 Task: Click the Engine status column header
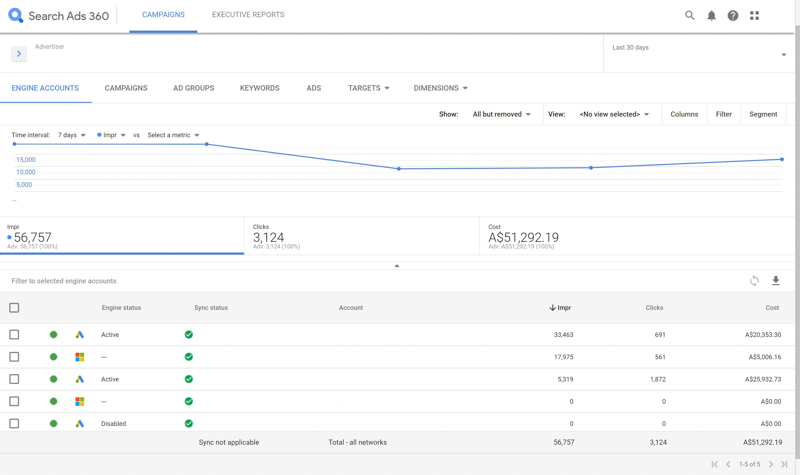(121, 308)
